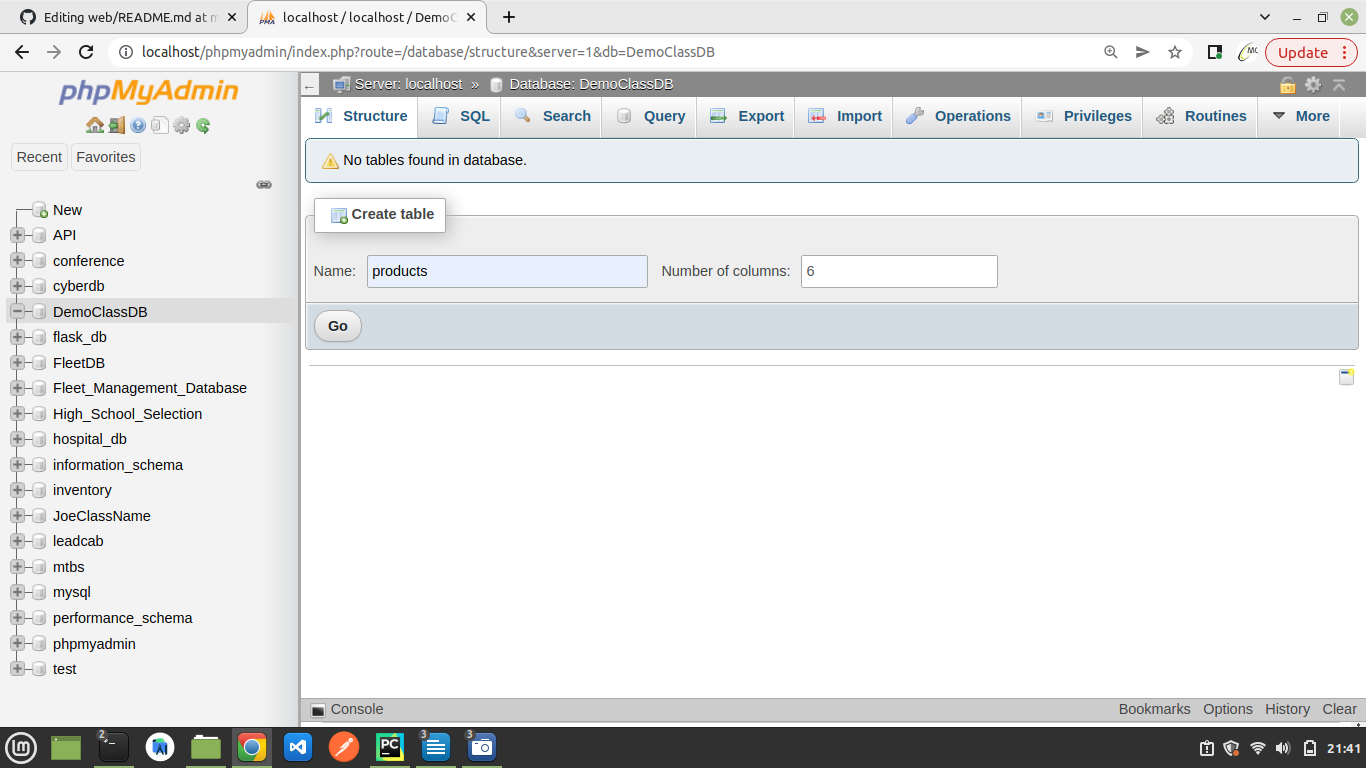Click the Number of columns field
The height and width of the screenshot is (768, 1366).
click(899, 271)
